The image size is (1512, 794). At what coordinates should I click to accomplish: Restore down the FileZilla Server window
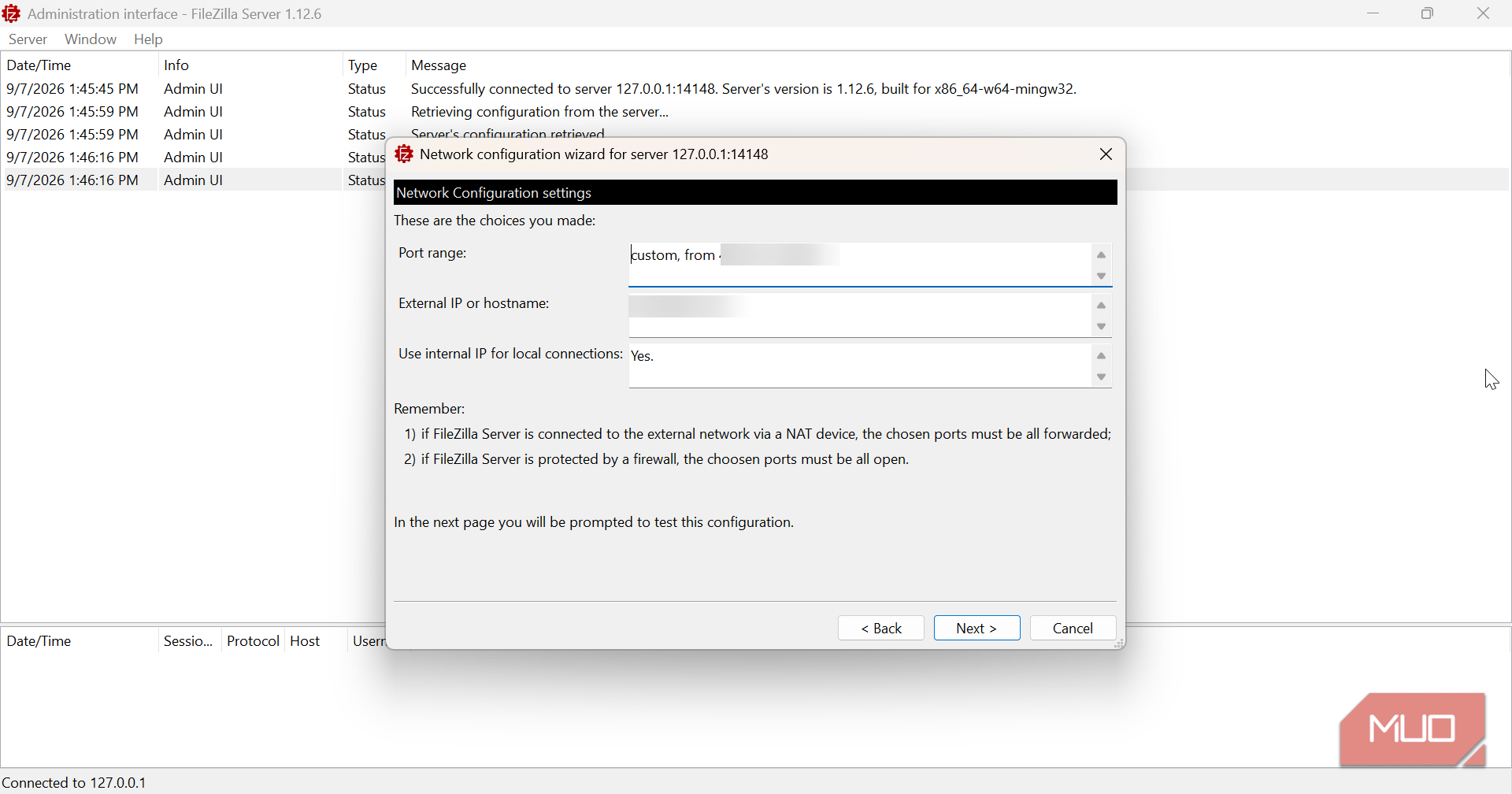(x=1428, y=13)
